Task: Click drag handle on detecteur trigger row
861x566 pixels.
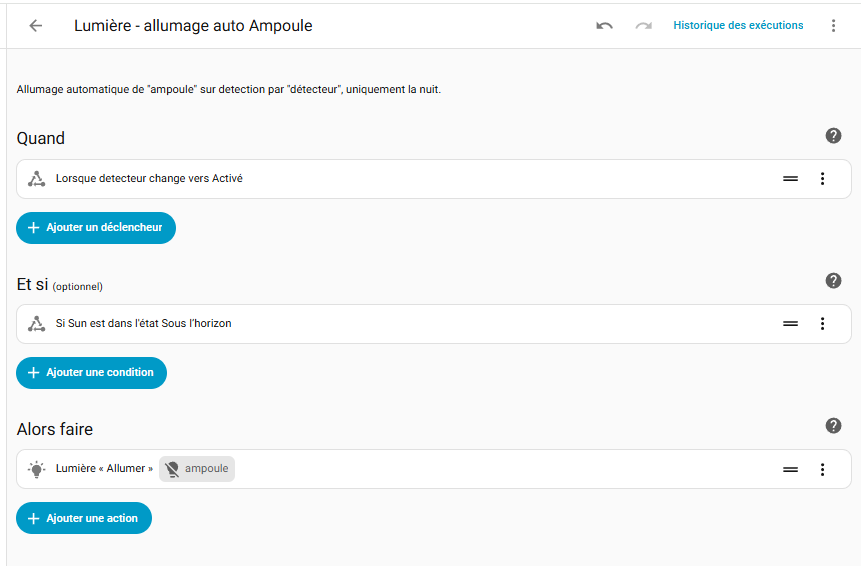Action: (790, 179)
